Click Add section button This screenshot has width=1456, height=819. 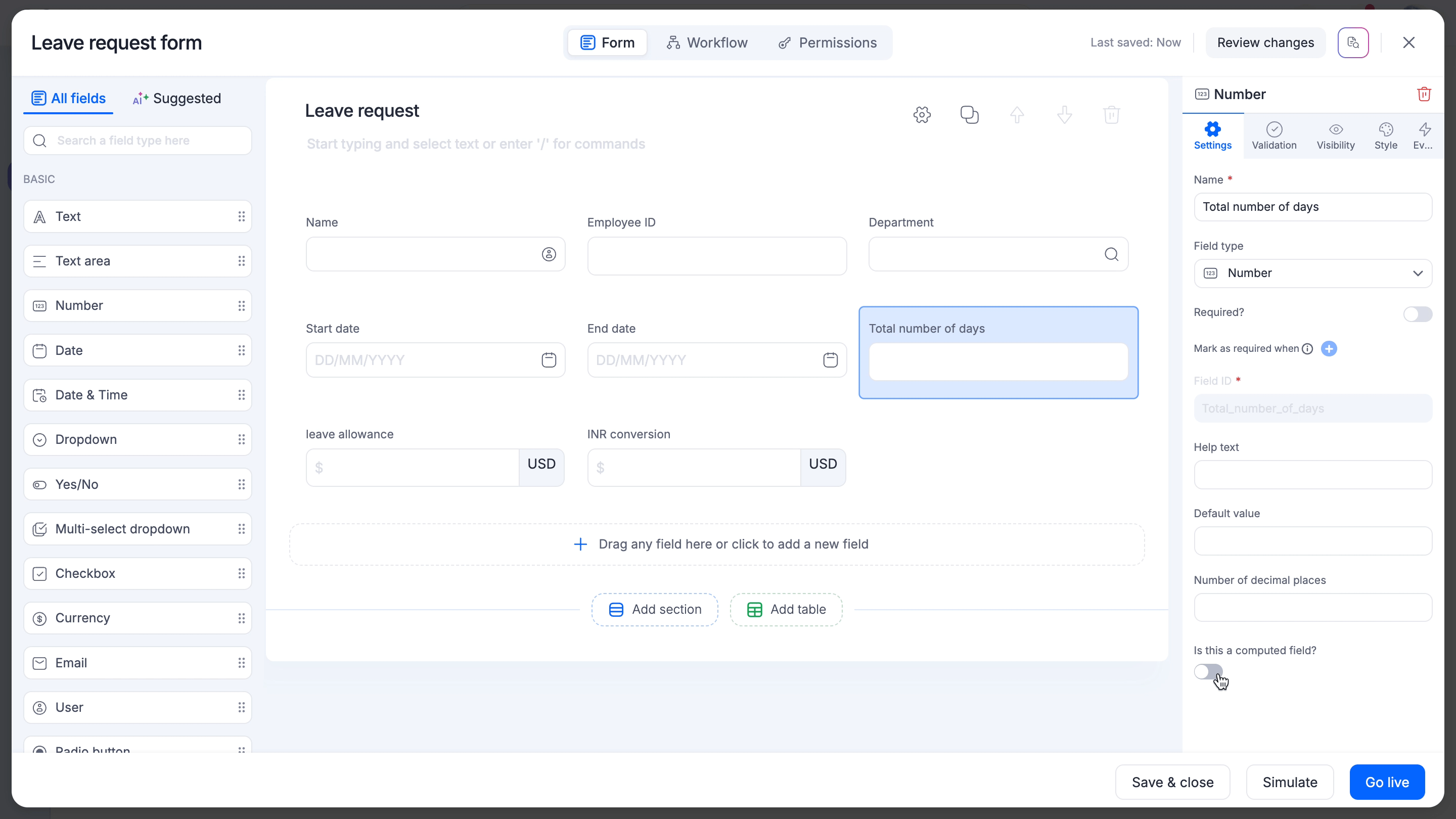click(655, 609)
